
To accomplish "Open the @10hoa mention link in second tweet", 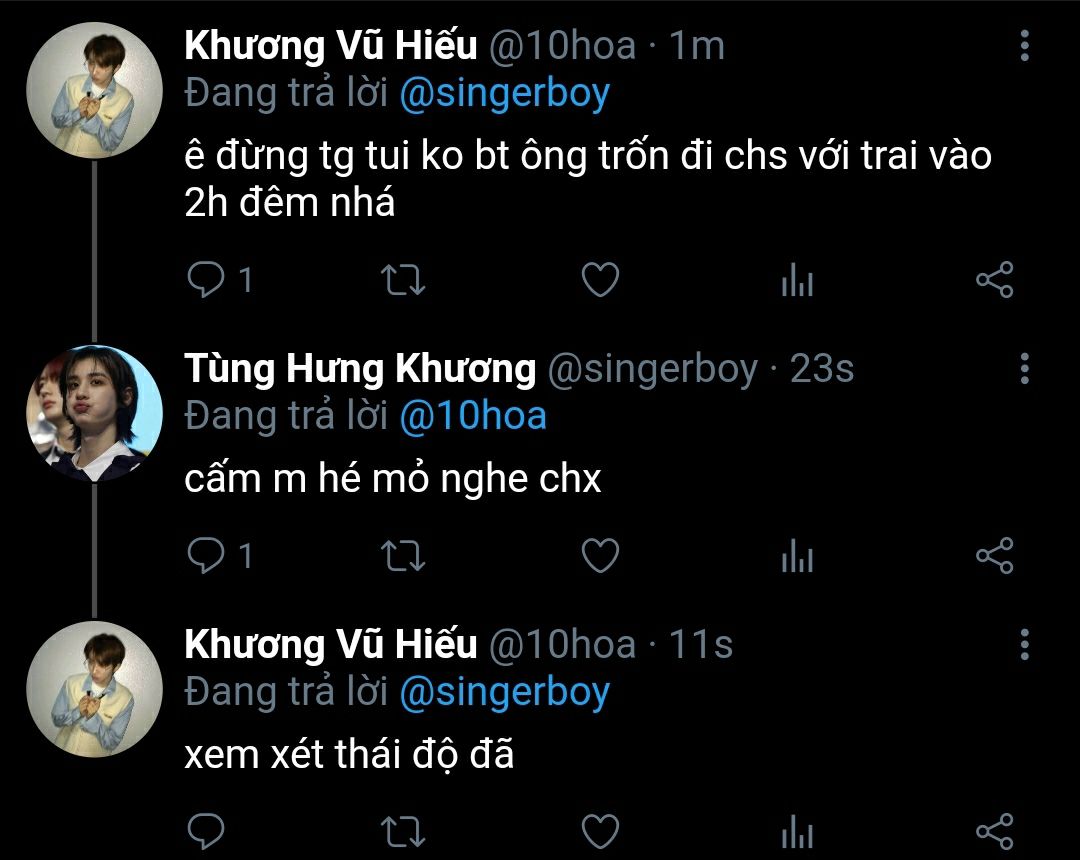I will point(472,416).
